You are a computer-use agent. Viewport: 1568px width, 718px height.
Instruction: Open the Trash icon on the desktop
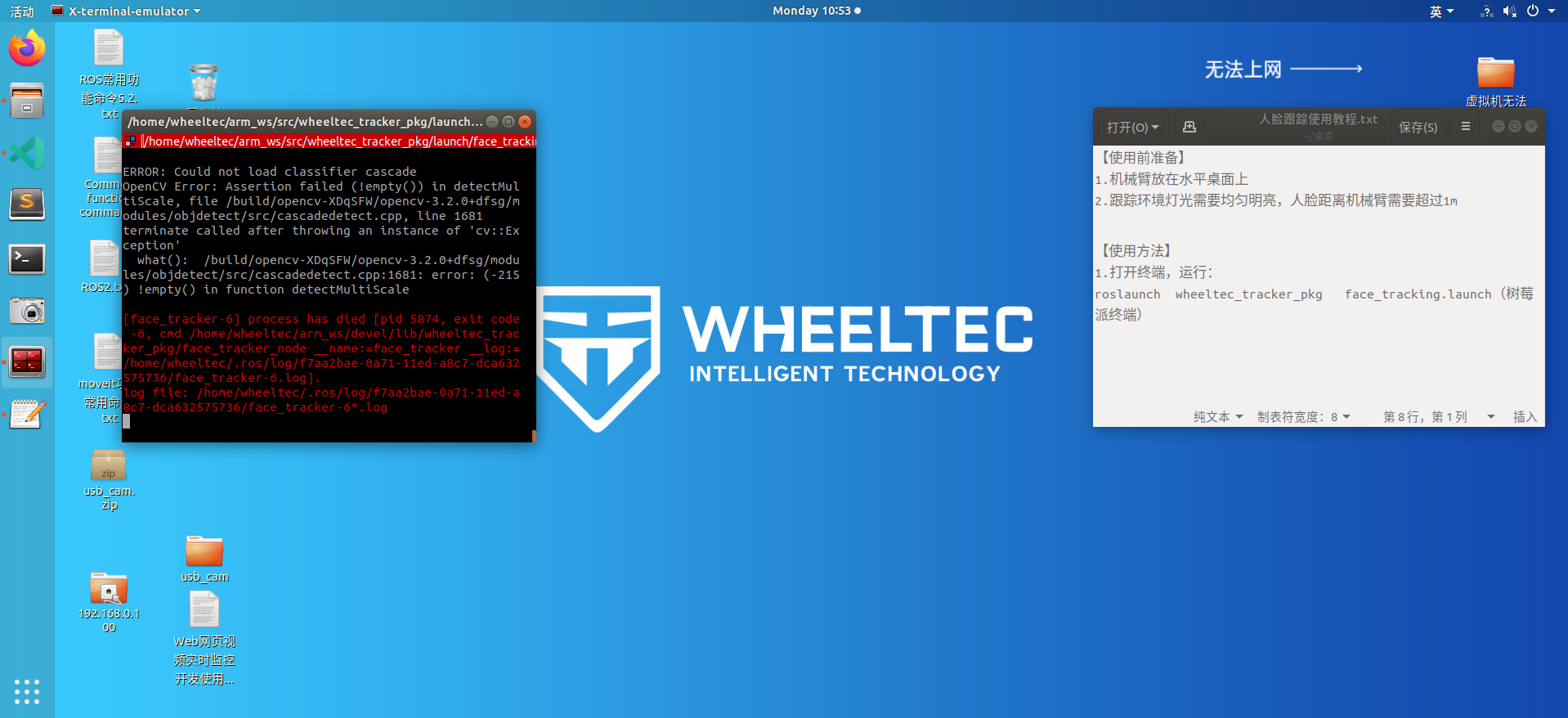click(x=204, y=83)
